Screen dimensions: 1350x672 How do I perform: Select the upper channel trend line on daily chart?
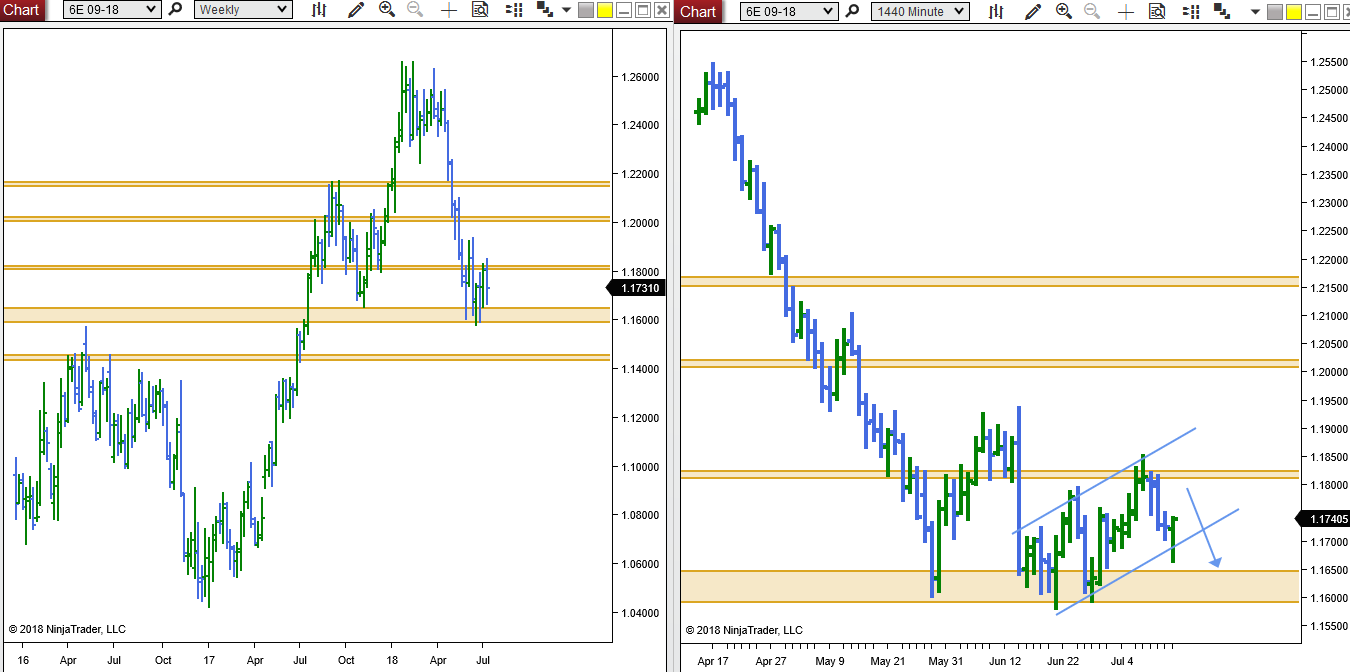point(1105,479)
